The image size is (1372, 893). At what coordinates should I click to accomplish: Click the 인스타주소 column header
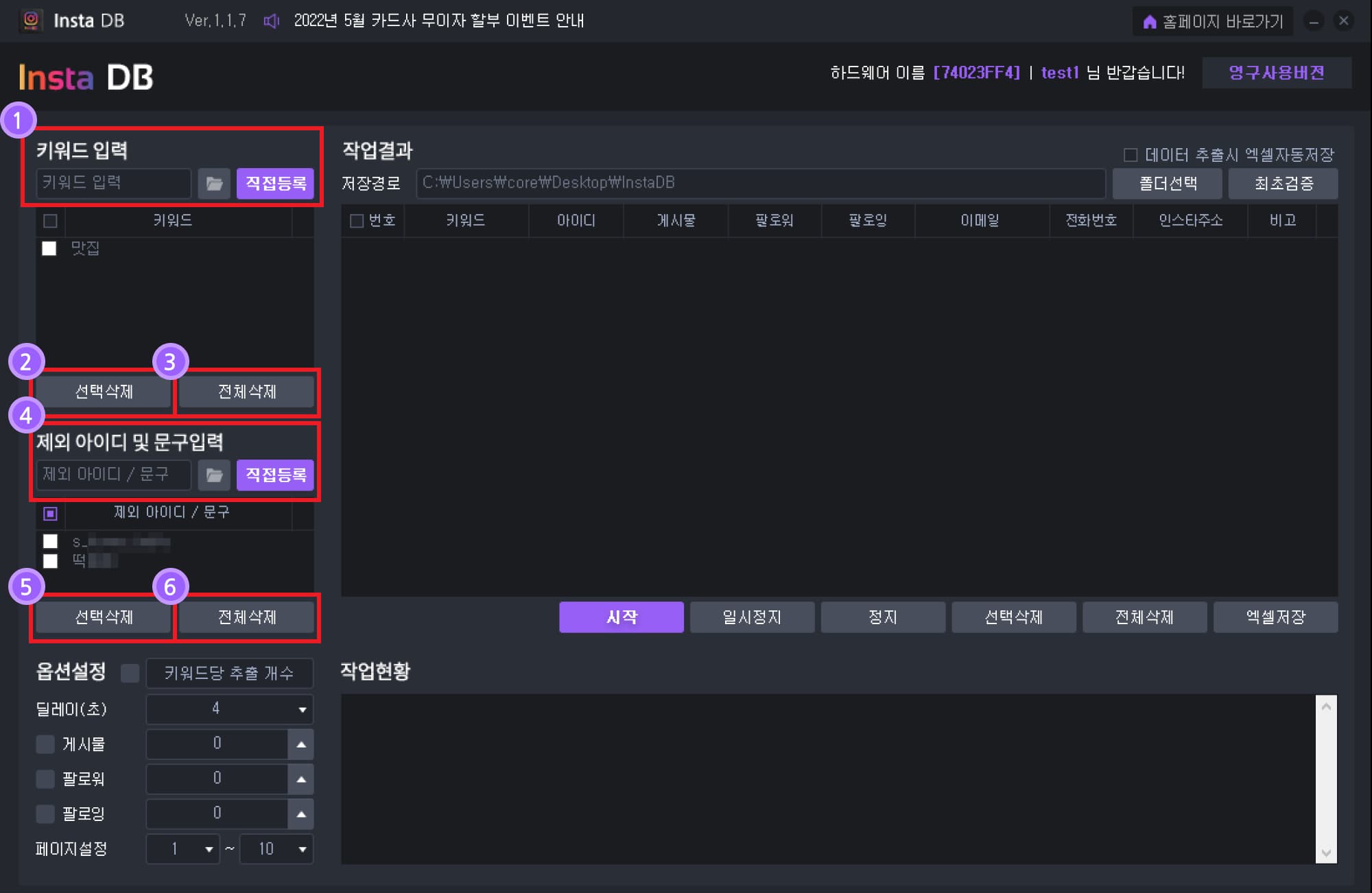coord(1191,221)
